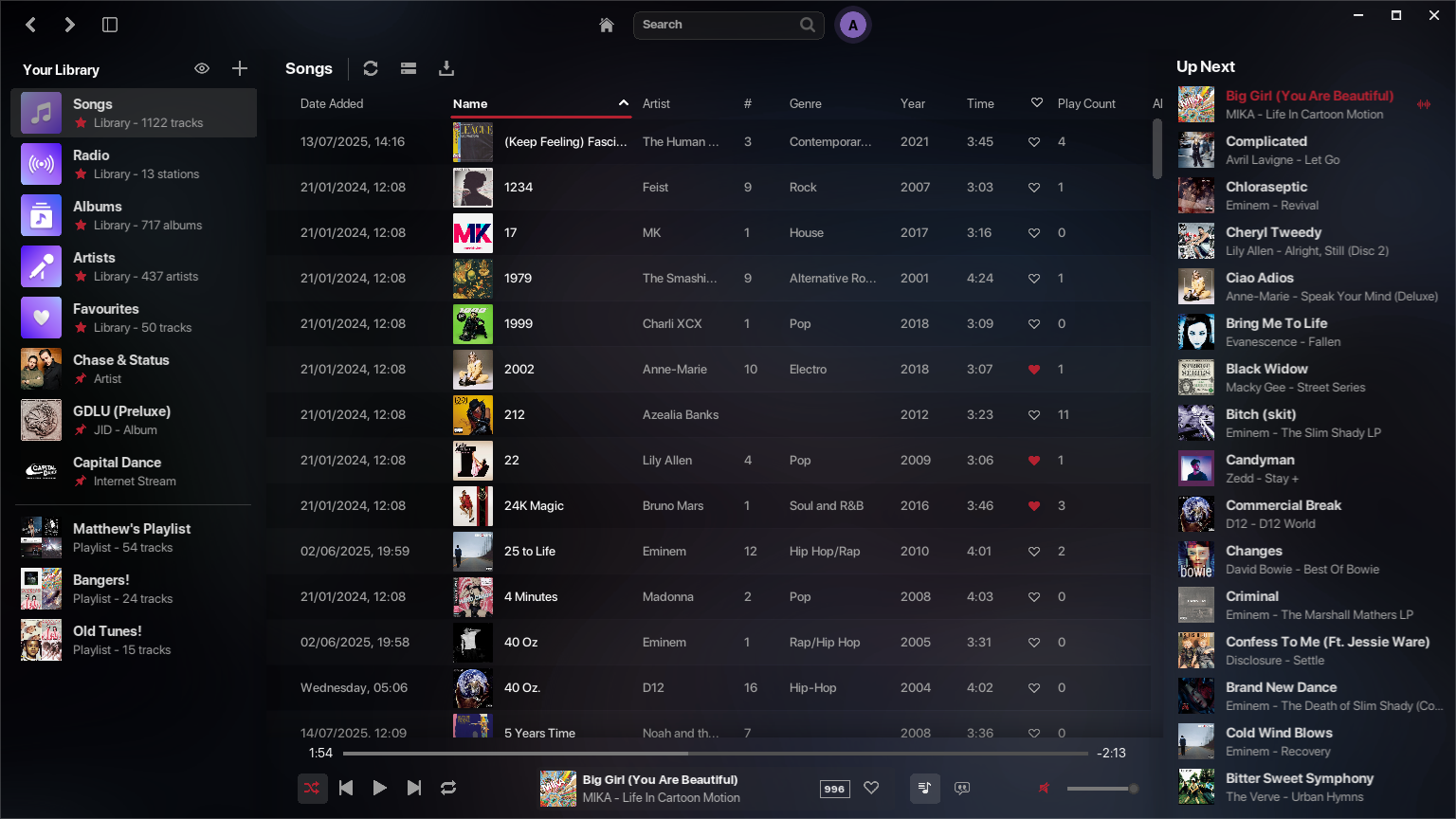This screenshot has height=819, width=1456.
Task: Open Artists in the library sidebar
Action: pyautogui.click(x=134, y=266)
